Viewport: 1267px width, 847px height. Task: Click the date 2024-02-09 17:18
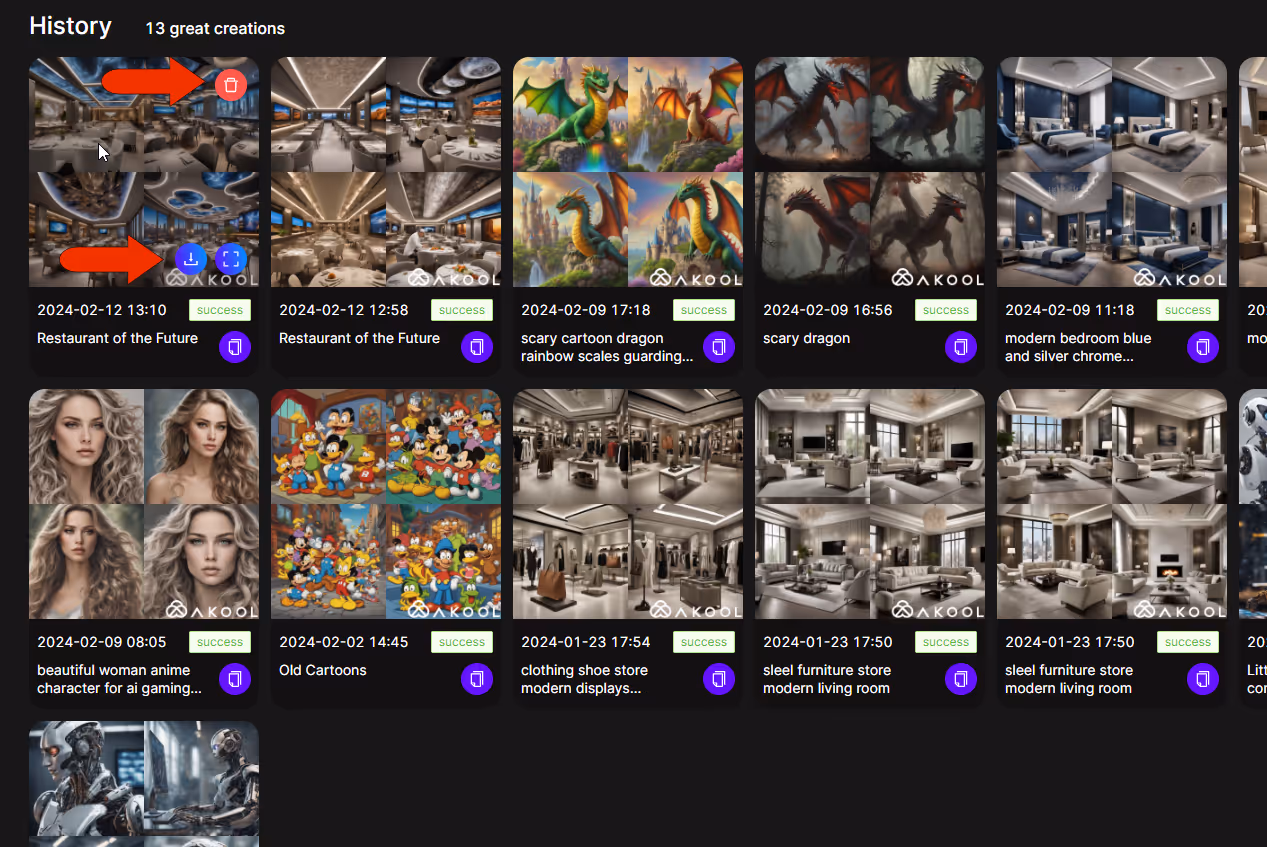click(x=586, y=310)
